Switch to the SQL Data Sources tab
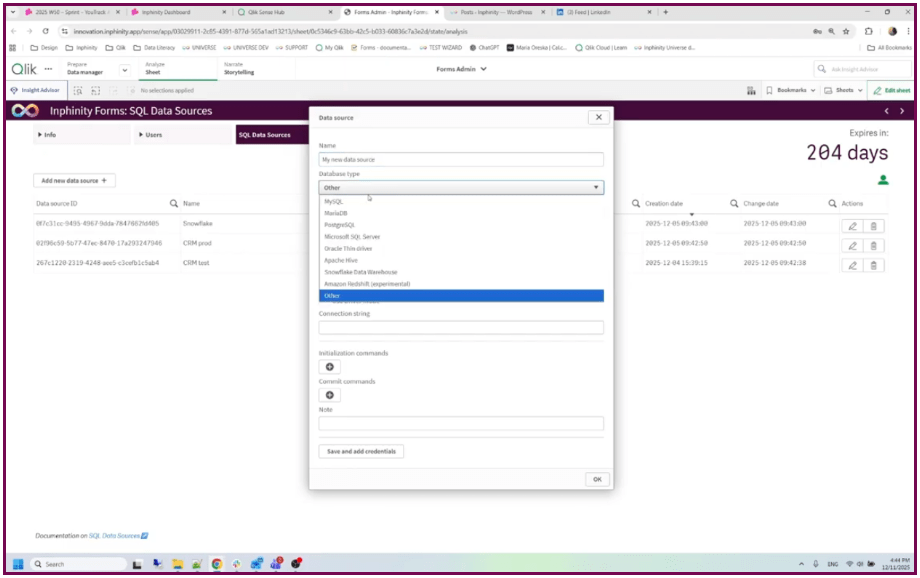The image size is (920, 578). coord(272,135)
